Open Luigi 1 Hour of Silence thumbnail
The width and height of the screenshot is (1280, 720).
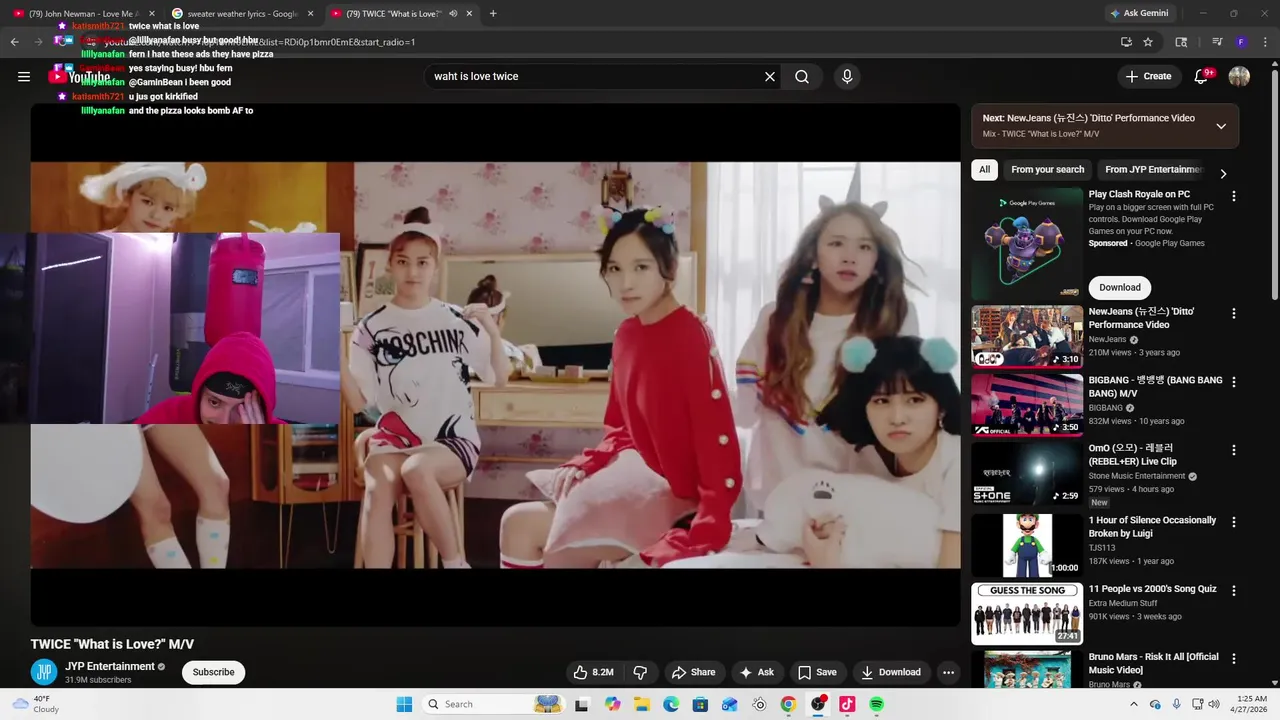pyautogui.click(x=1027, y=545)
